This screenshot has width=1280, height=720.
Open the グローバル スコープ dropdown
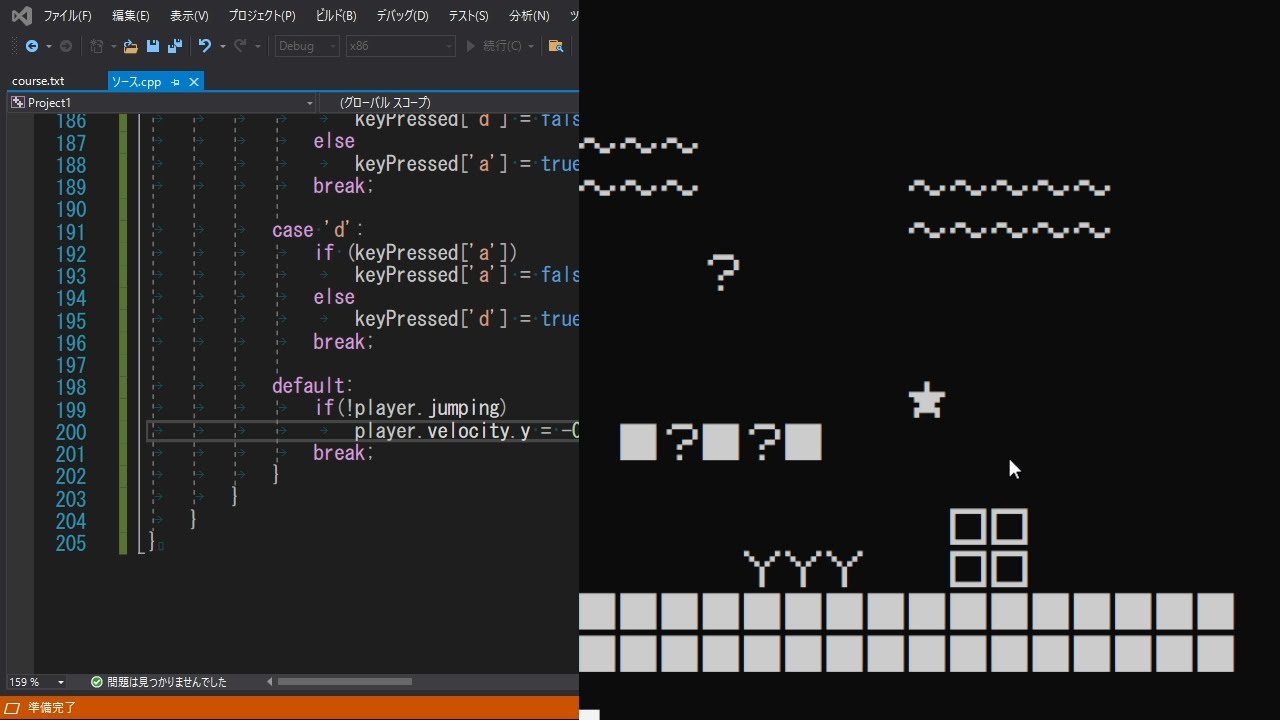point(448,103)
